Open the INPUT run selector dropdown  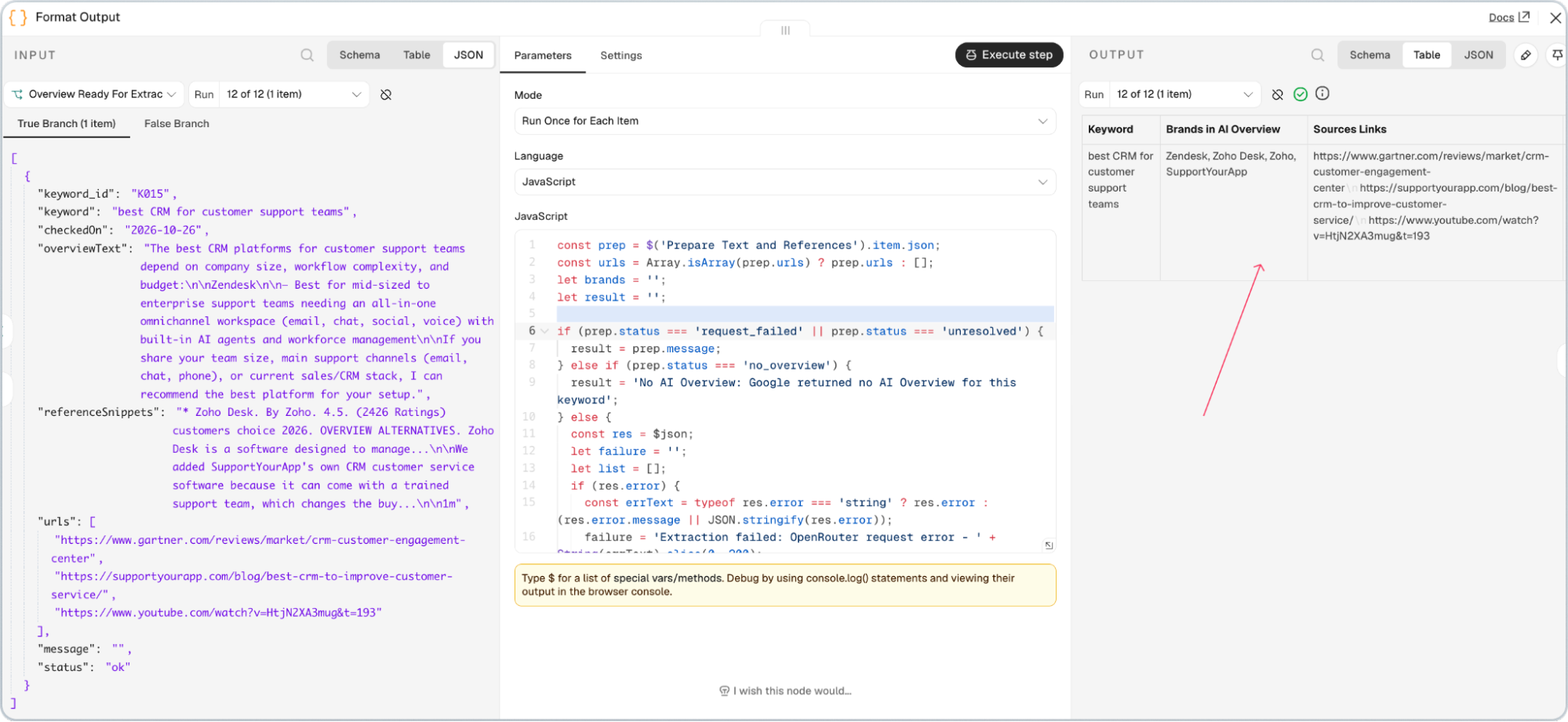click(x=294, y=94)
